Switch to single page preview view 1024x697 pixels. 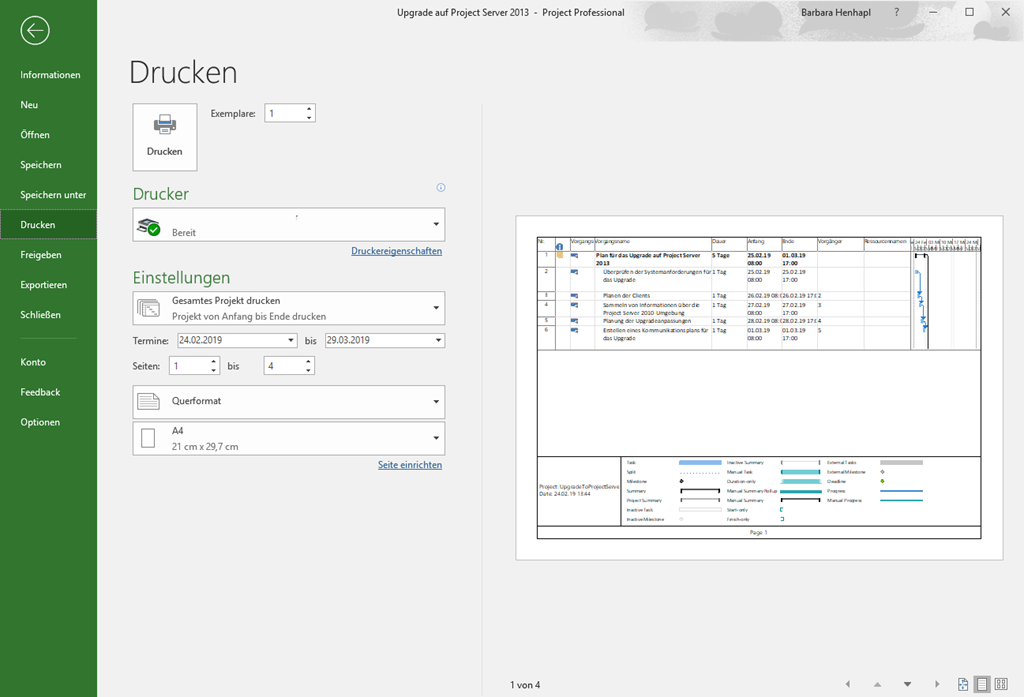click(x=982, y=684)
